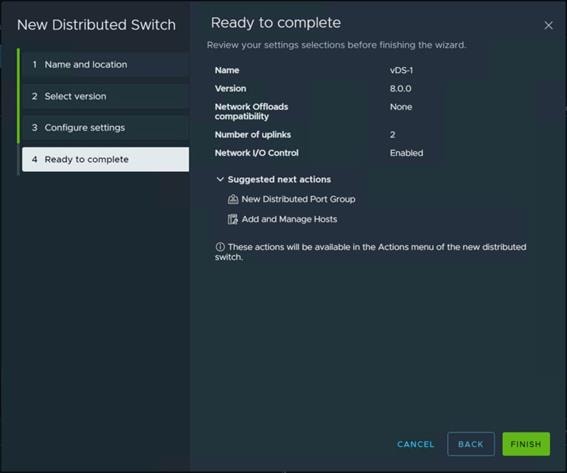Click the Ready to complete heading
The image size is (567, 473).
pos(276,23)
